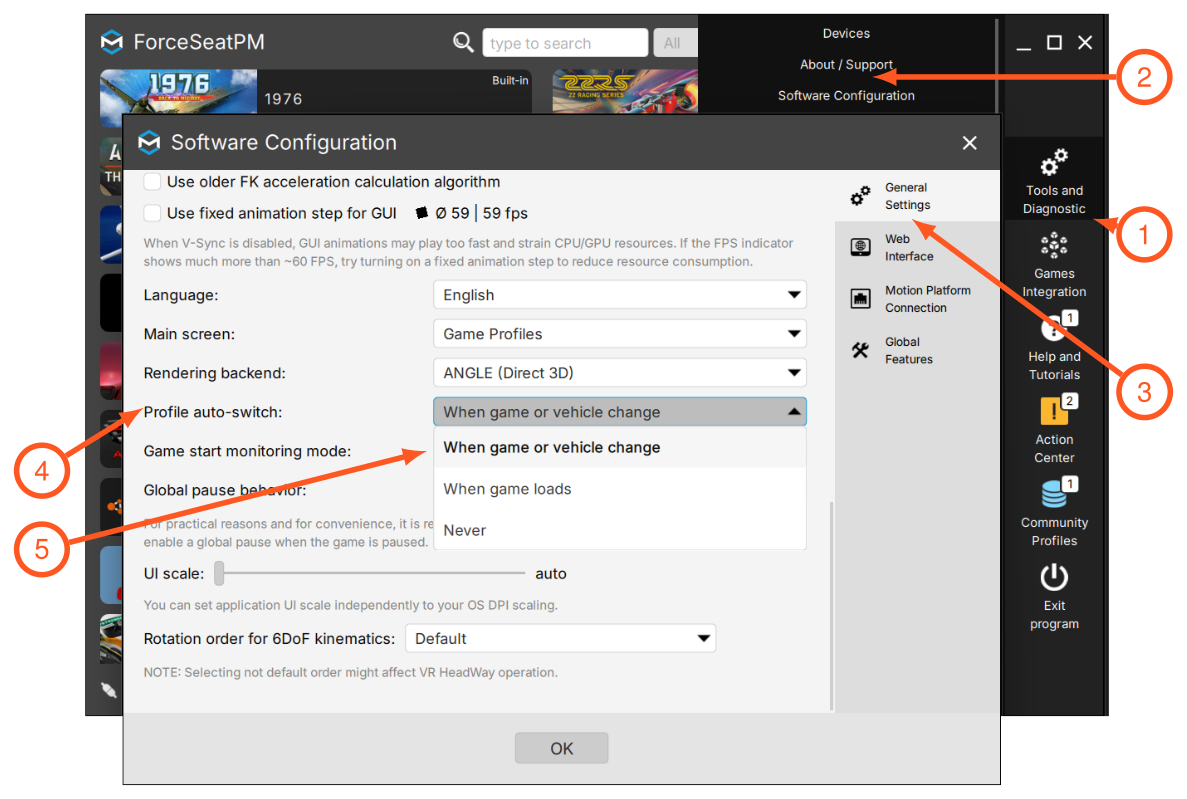Expand the Main screen dropdown

619,334
